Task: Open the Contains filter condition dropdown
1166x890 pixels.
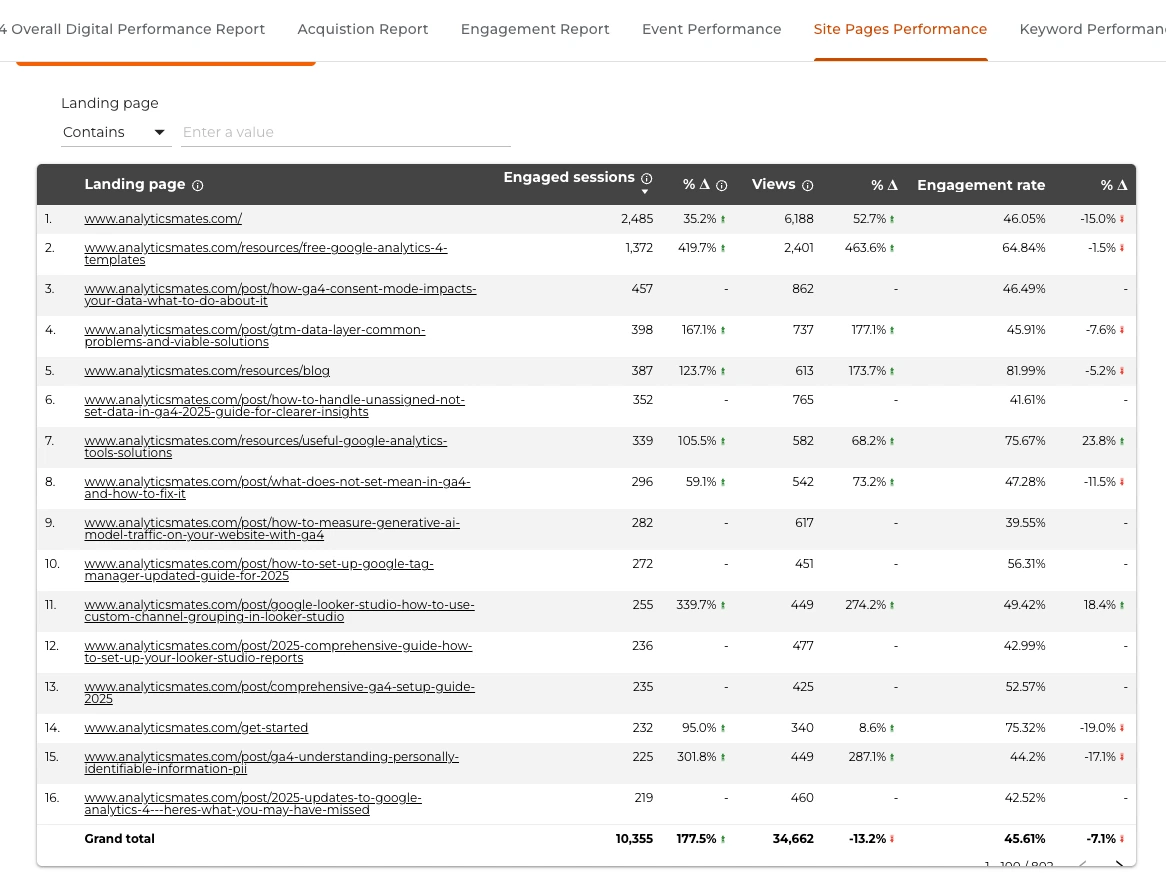Action: coord(116,132)
